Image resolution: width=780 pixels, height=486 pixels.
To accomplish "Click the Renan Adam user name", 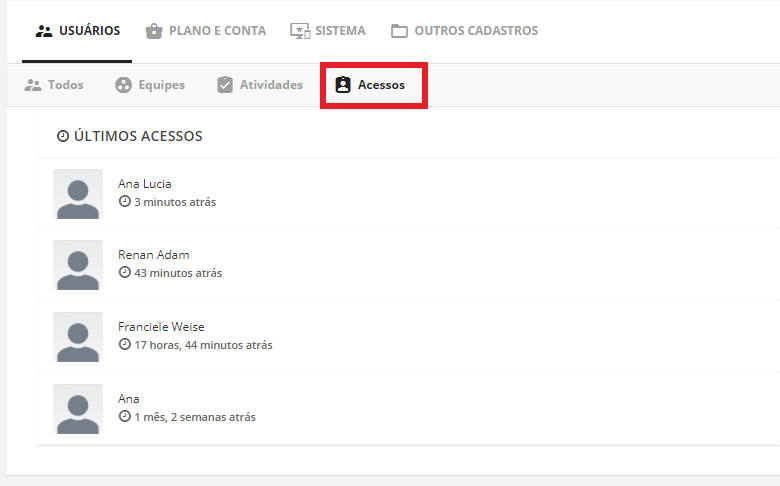I will [x=153, y=255].
